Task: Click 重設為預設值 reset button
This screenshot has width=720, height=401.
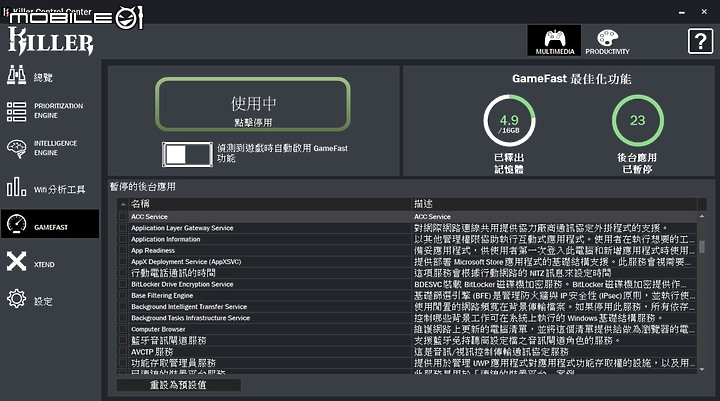Action: 179,385
